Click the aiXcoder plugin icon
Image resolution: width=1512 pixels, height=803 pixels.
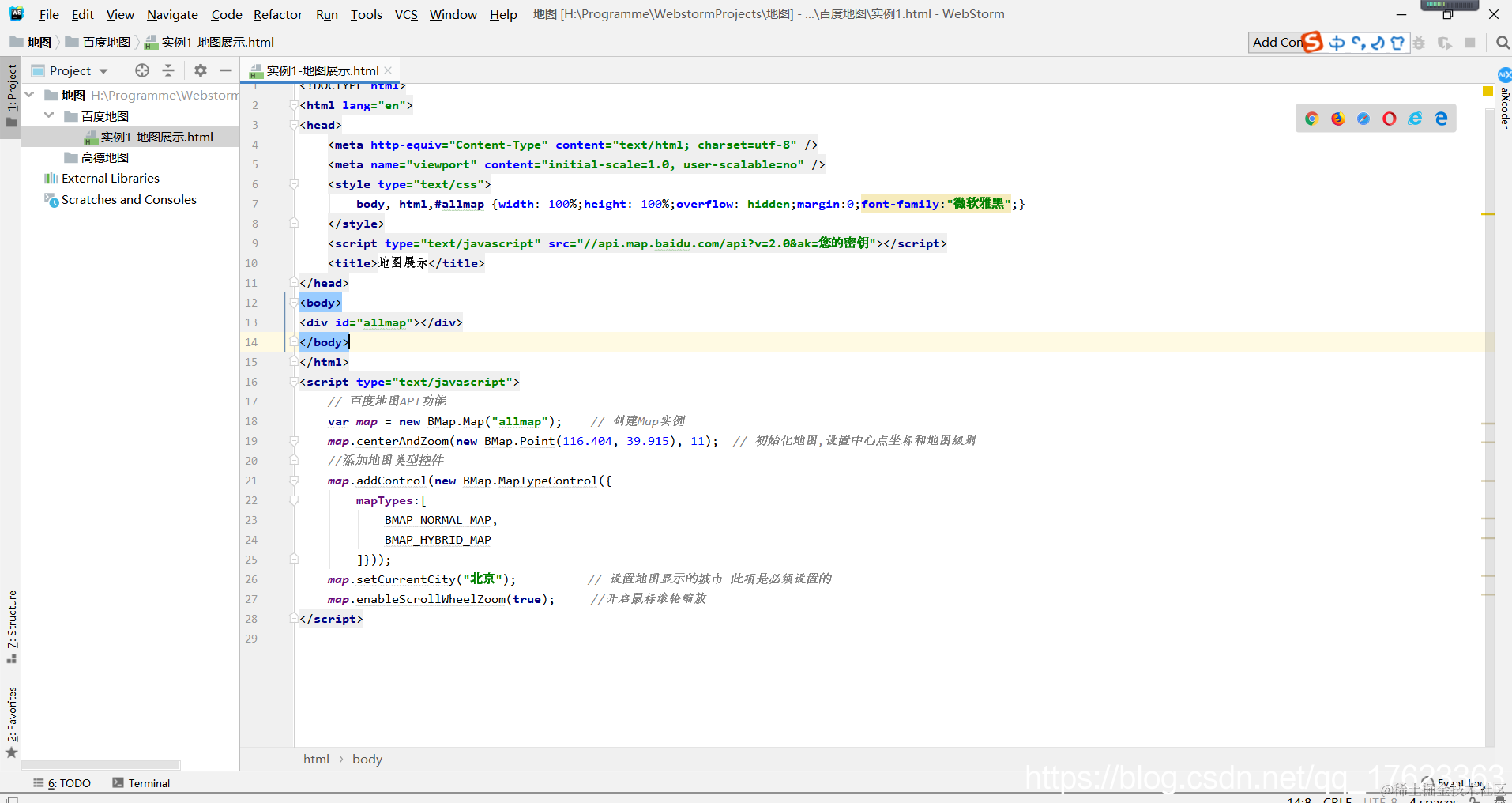coord(1505,75)
